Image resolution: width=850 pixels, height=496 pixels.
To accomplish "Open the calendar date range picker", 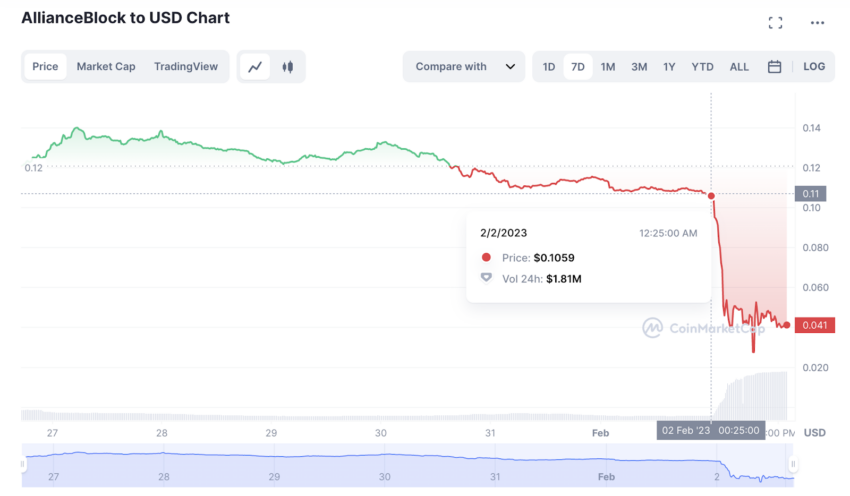I will (x=774, y=67).
